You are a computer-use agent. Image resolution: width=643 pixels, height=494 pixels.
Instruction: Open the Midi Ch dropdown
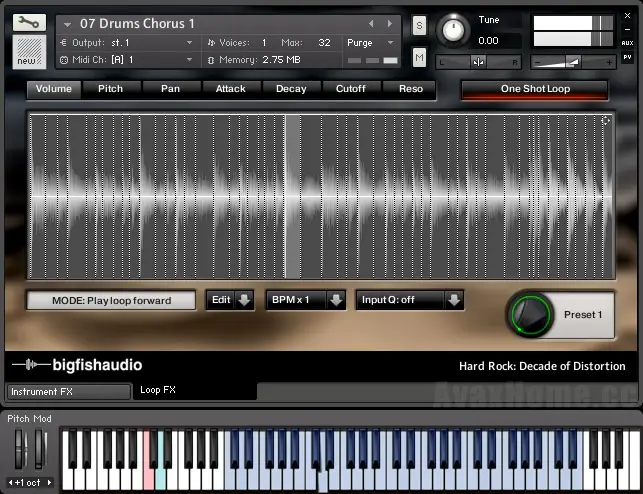[189, 60]
